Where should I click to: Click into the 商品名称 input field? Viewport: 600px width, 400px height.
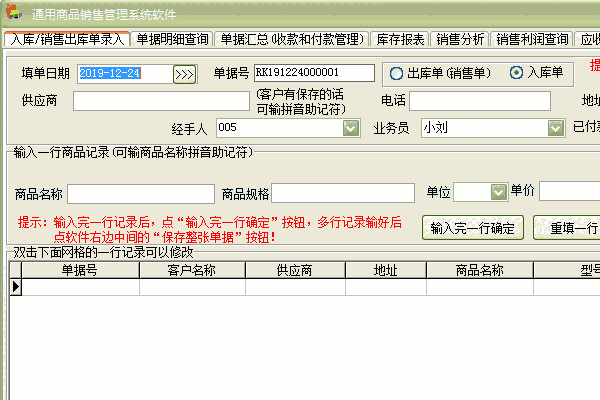tap(141, 194)
